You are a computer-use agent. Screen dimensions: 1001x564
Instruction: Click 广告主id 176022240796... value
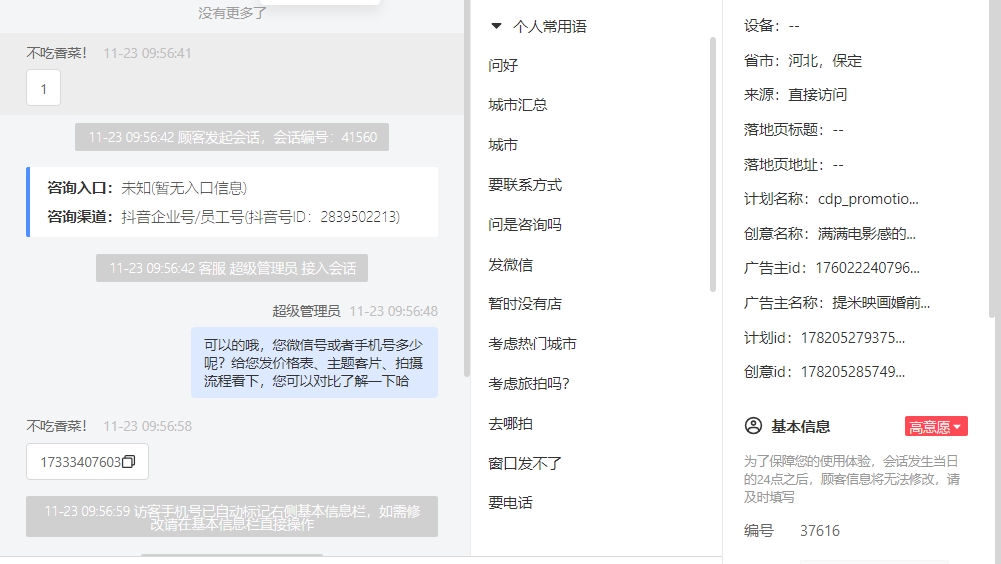(868, 268)
